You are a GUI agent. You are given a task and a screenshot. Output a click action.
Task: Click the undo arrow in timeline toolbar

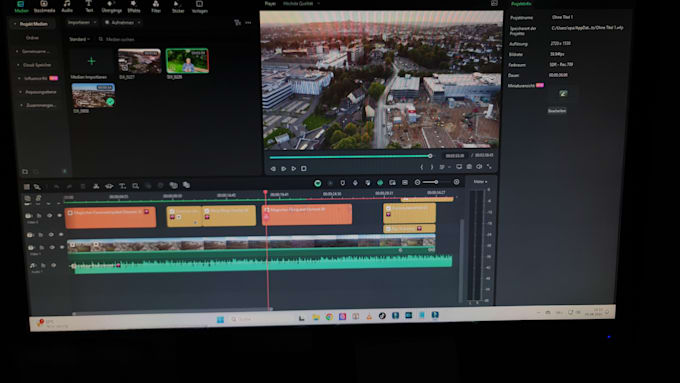click(x=56, y=187)
